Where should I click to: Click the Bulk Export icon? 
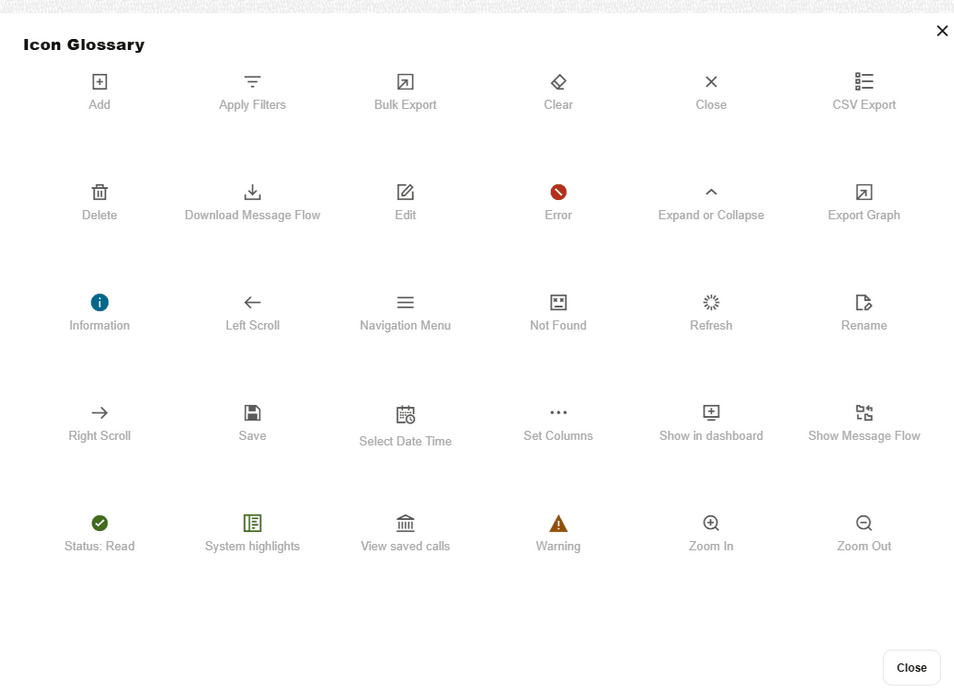(x=405, y=81)
